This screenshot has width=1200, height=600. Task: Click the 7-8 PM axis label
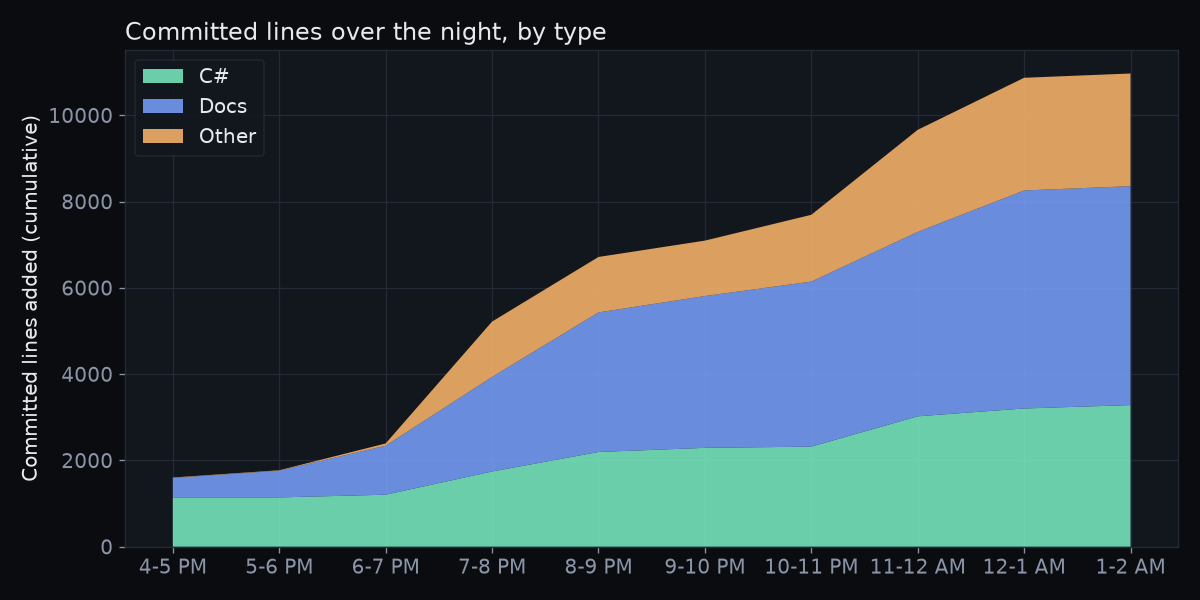coord(492,567)
